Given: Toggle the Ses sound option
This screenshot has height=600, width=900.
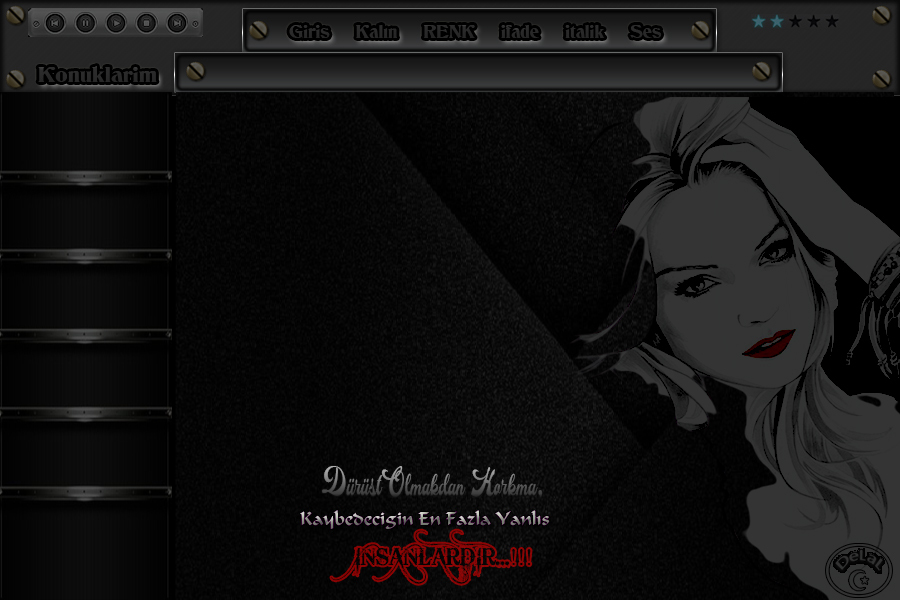Looking at the screenshot, I should [x=645, y=32].
